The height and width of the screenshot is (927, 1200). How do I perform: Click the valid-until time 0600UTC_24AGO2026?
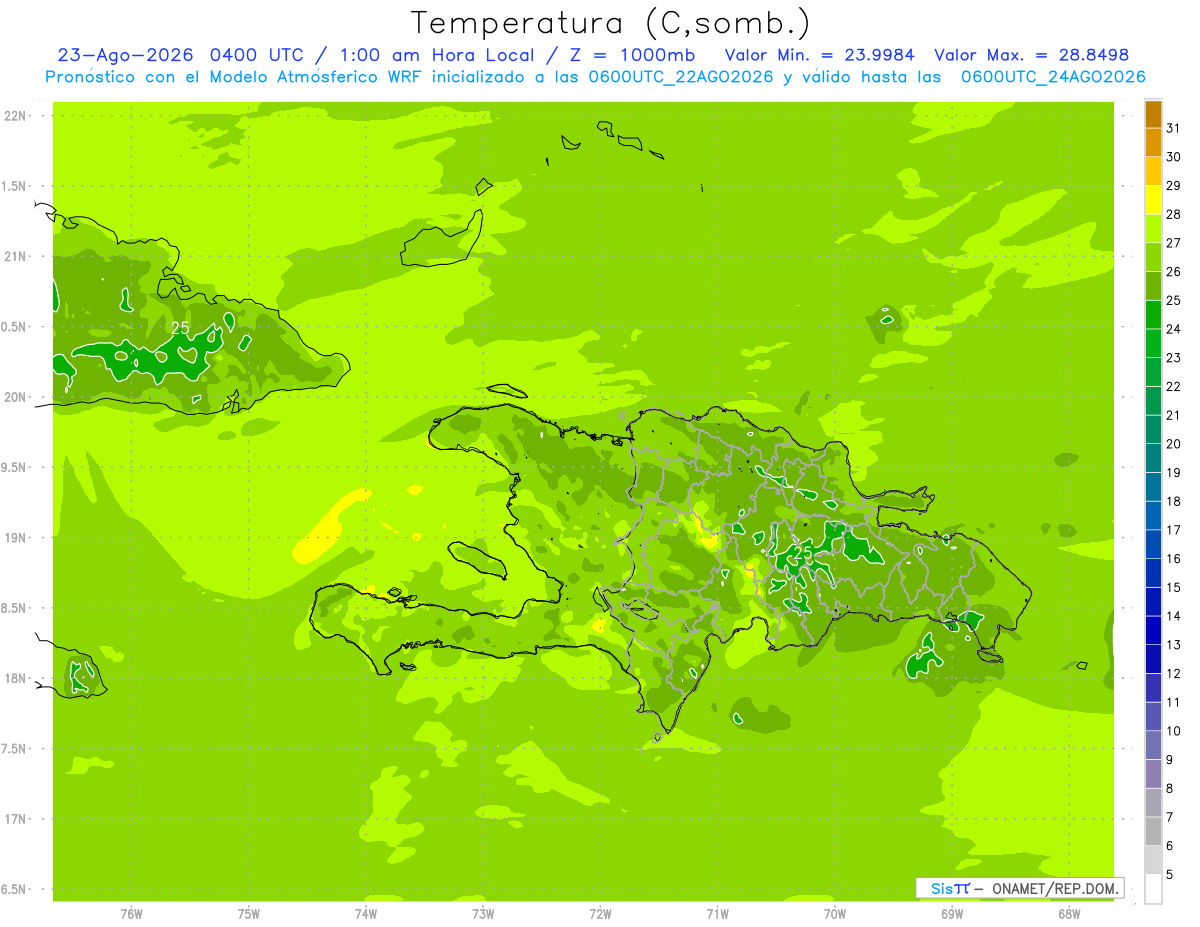[x=1053, y=77]
